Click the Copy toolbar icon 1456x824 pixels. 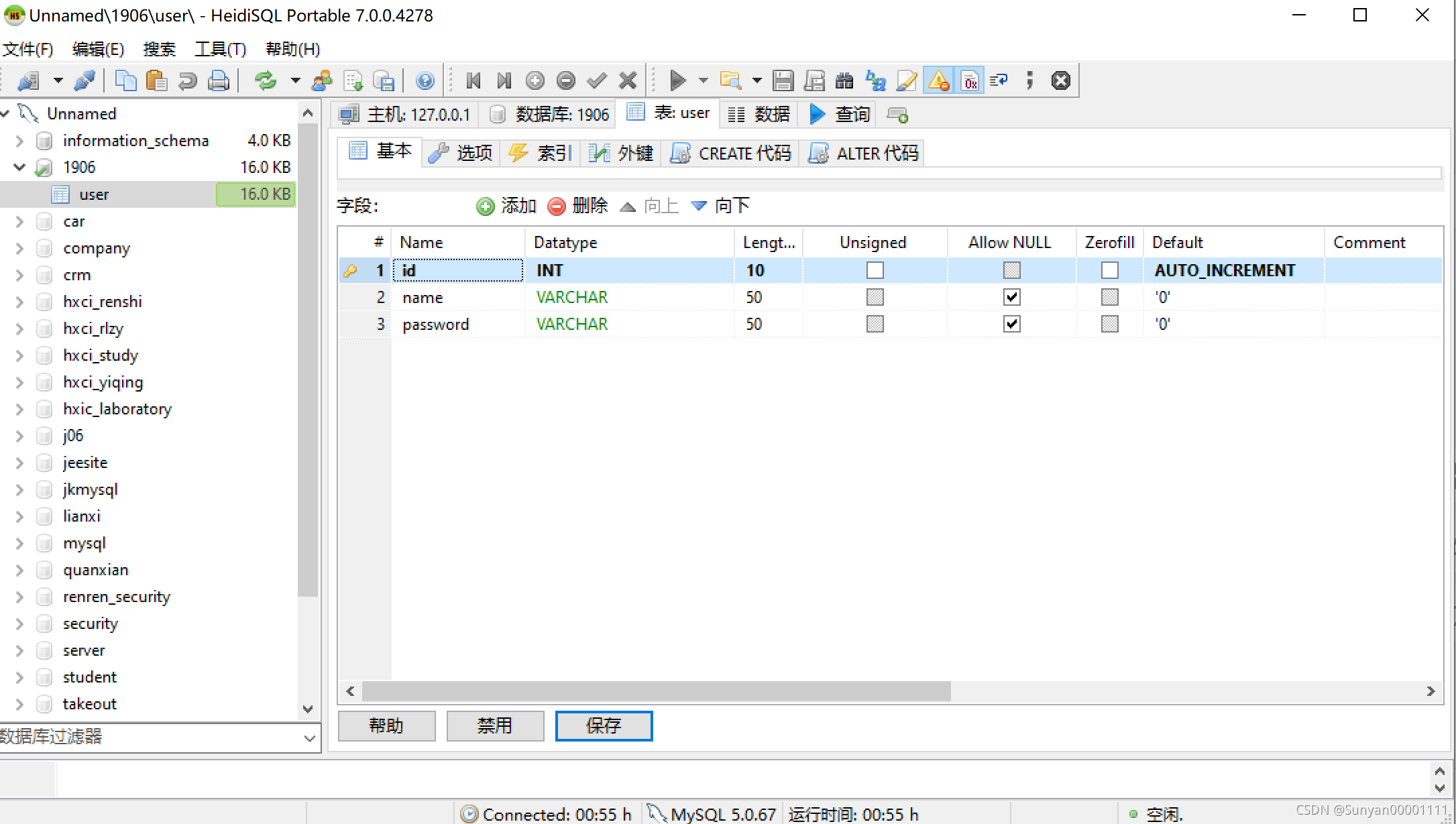[125, 81]
